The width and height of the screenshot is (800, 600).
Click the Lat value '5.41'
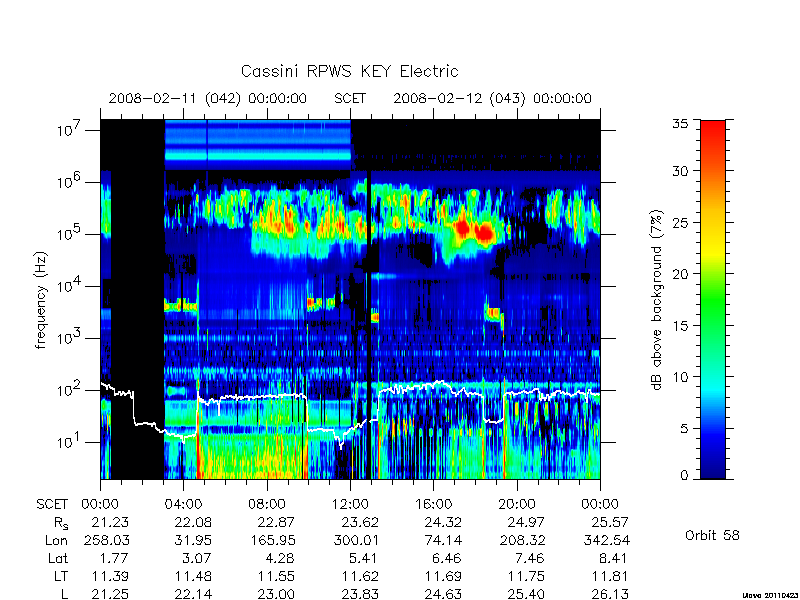click(364, 559)
